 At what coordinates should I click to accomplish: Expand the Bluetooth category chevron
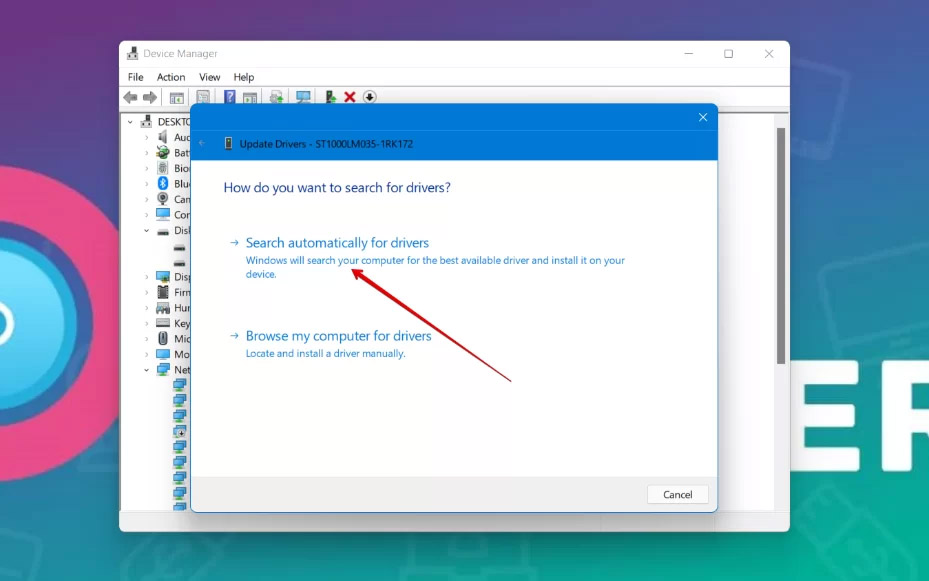click(x=146, y=184)
